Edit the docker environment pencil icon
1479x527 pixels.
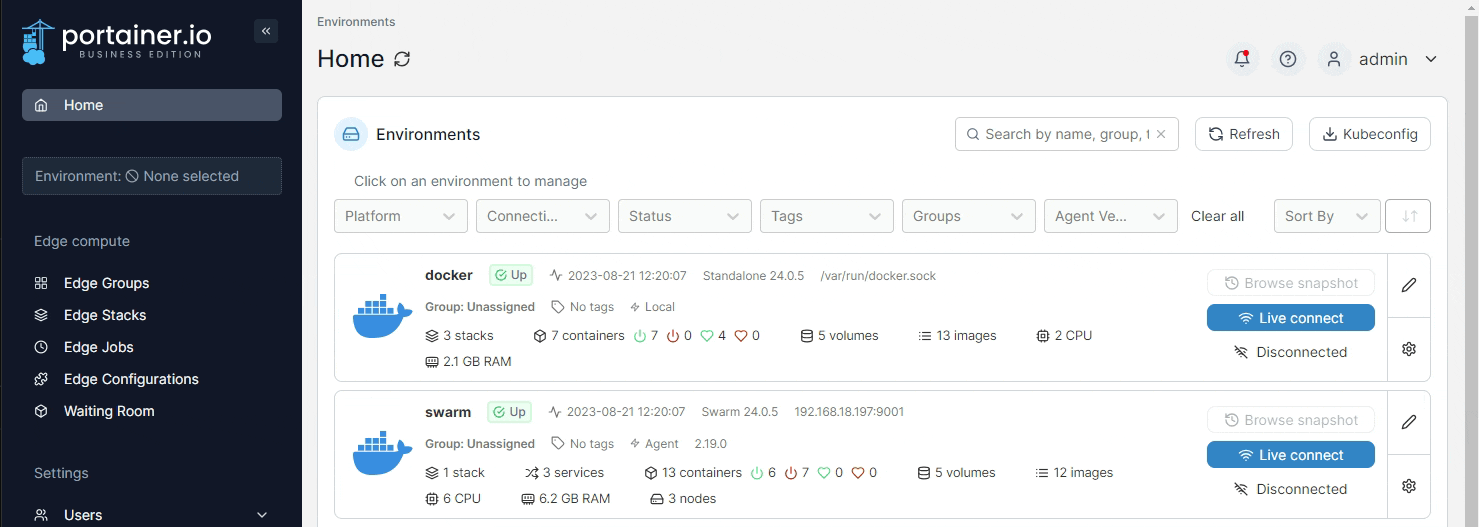tap(1409, 285)
